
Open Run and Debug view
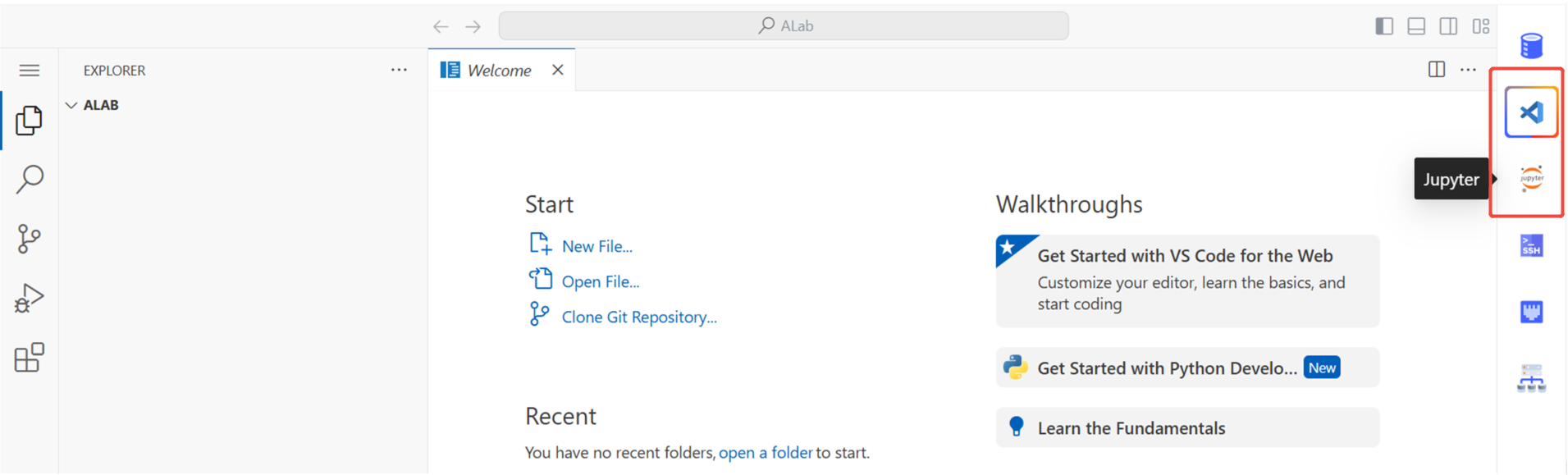(29, 299)
